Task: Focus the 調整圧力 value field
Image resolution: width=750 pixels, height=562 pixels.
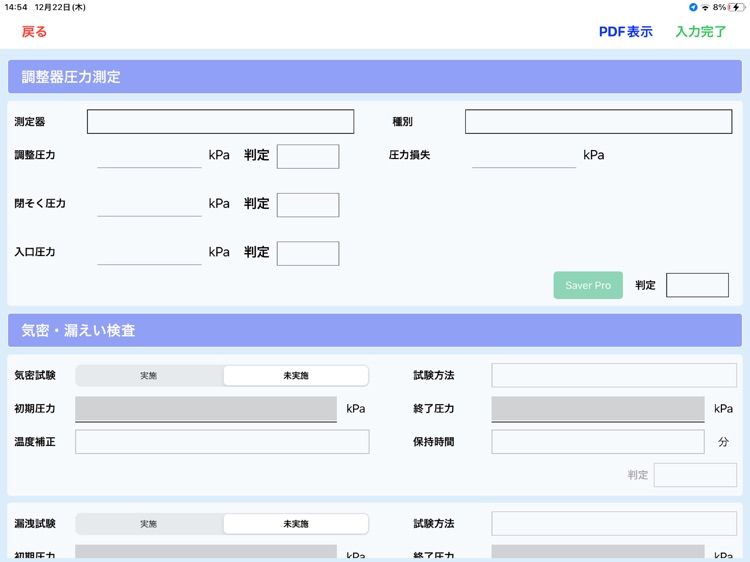Action: [149, 156]
